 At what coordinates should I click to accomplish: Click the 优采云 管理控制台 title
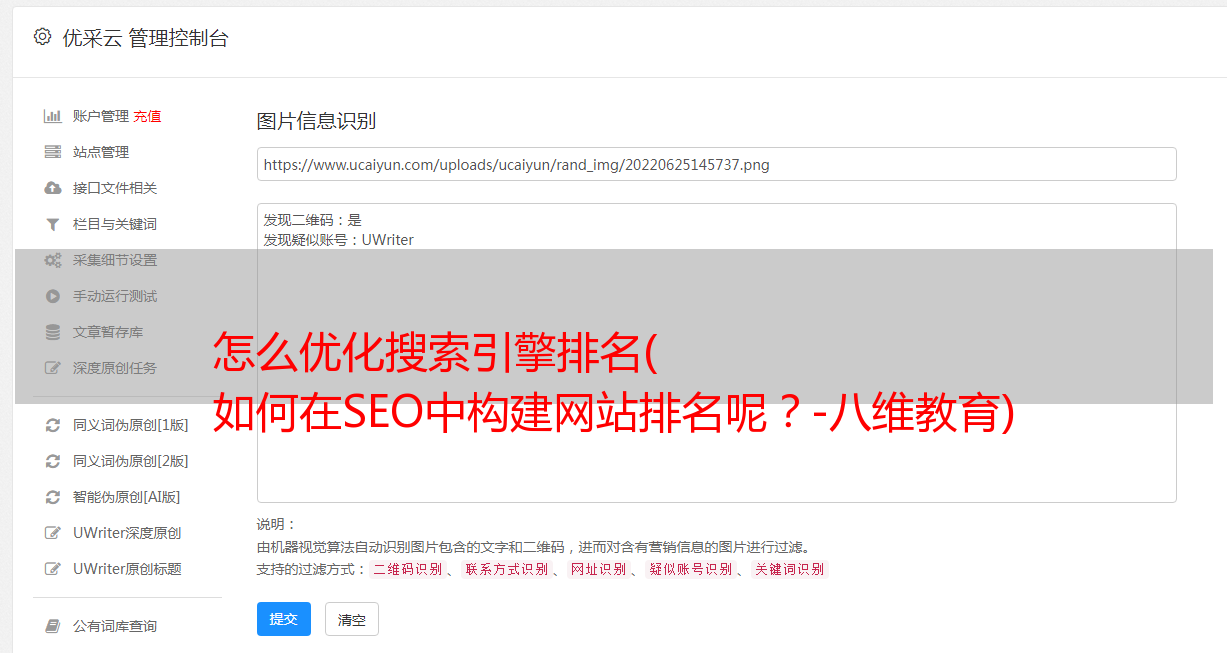(x=145, y=38)
